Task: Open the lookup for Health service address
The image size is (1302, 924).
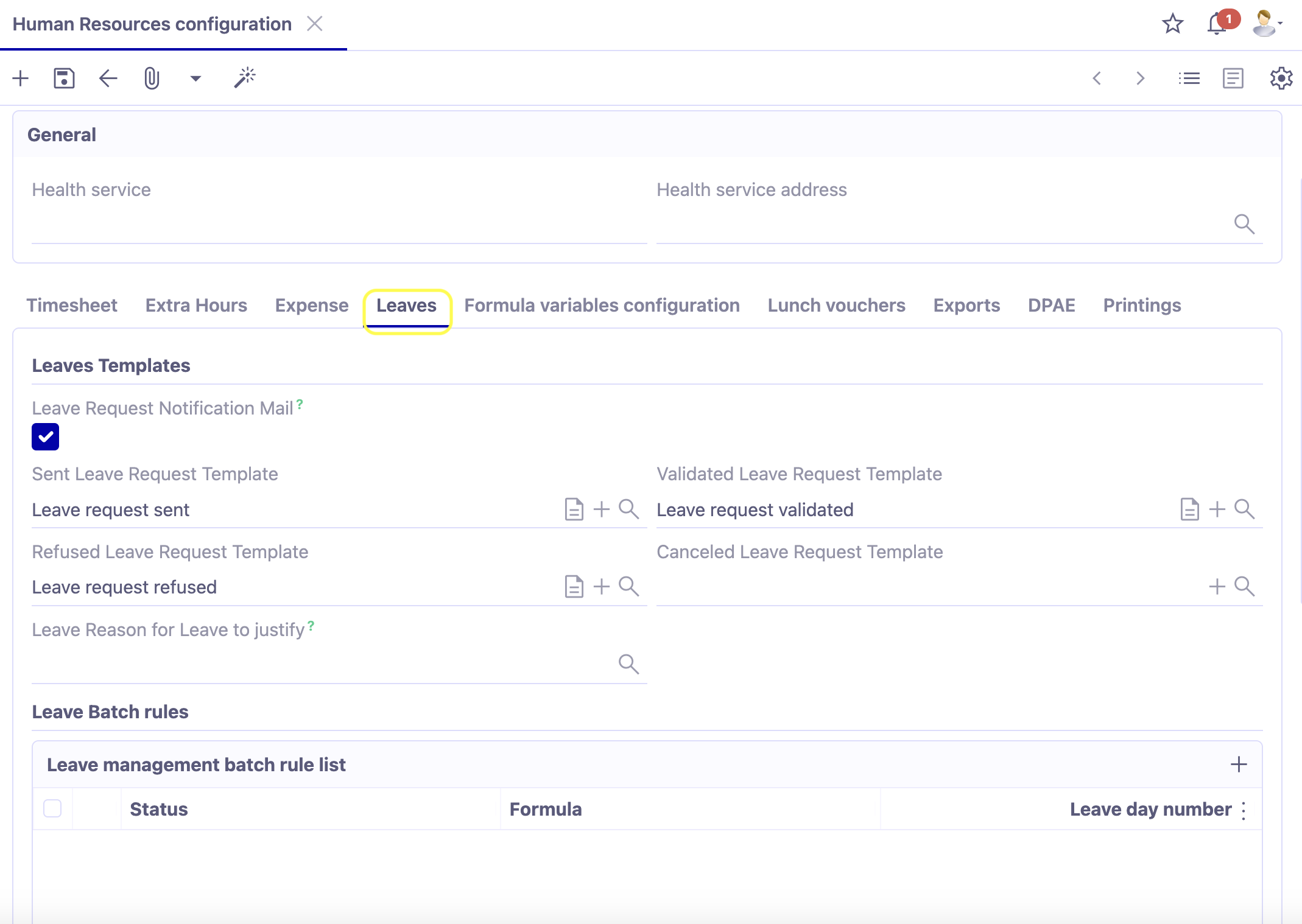Action: (x=1245, y=223)
